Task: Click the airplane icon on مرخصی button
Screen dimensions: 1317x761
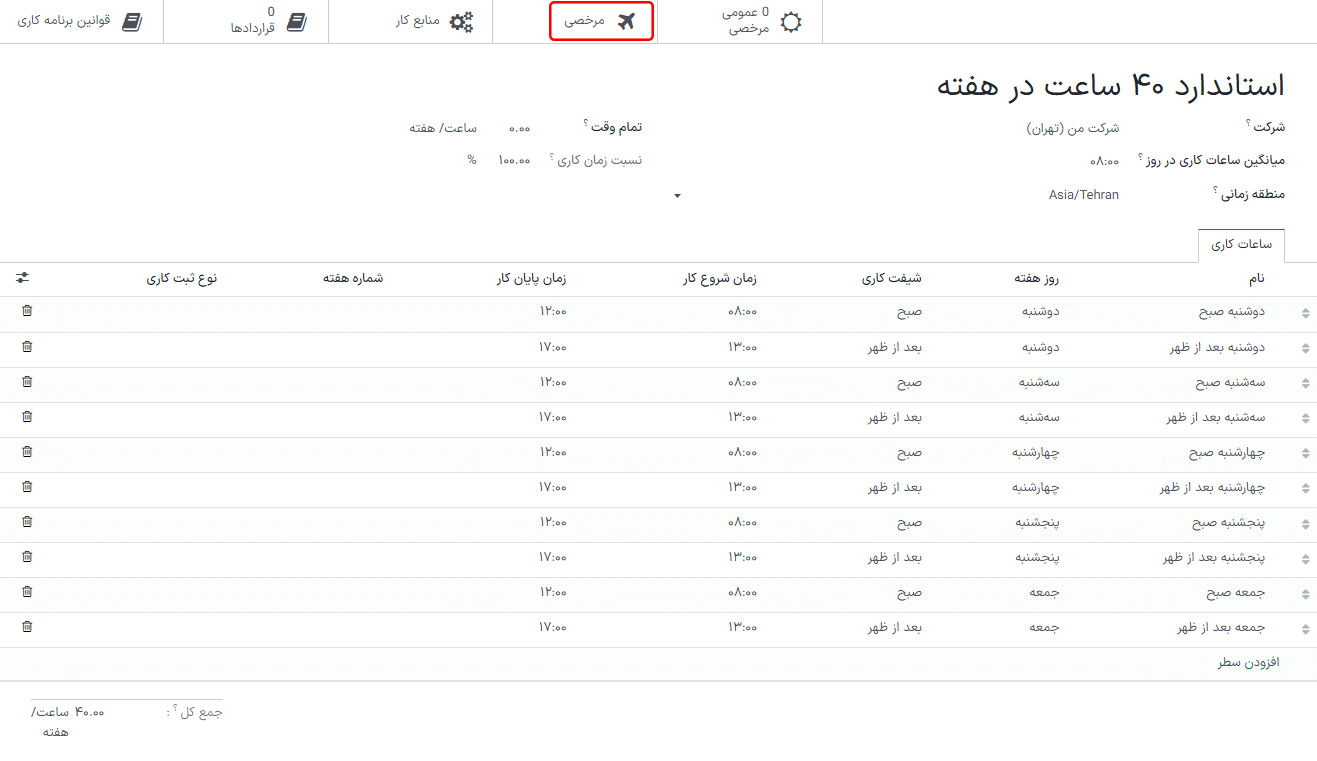Action: pos(627,20)
